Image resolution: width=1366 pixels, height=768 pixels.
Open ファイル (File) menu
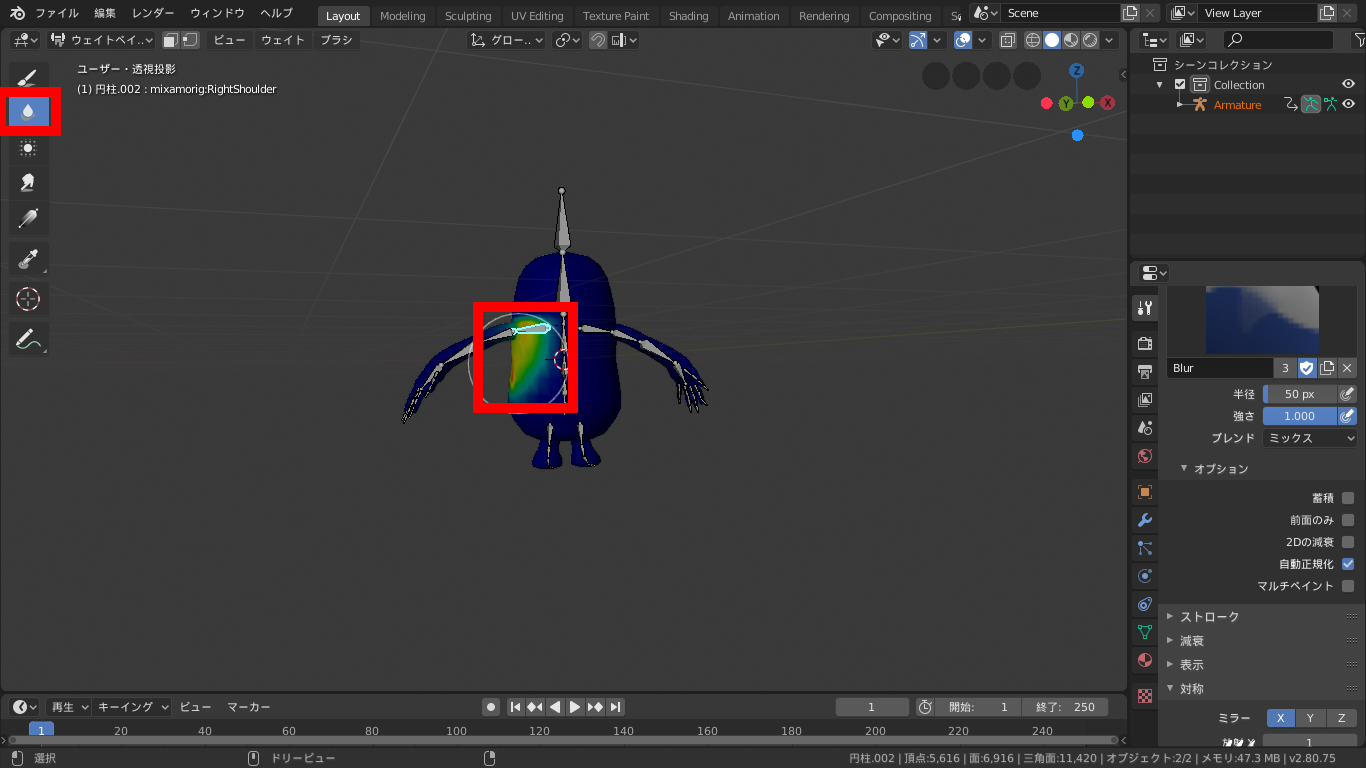point(57,13)
